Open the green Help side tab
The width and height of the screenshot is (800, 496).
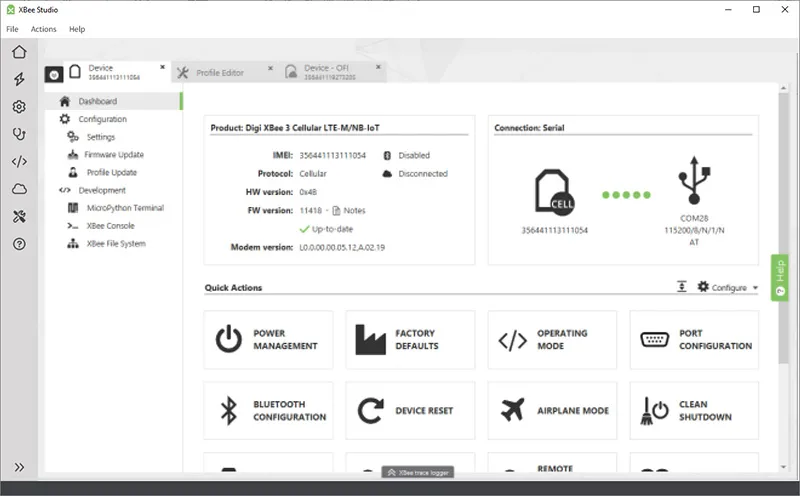tap(780, 278)
